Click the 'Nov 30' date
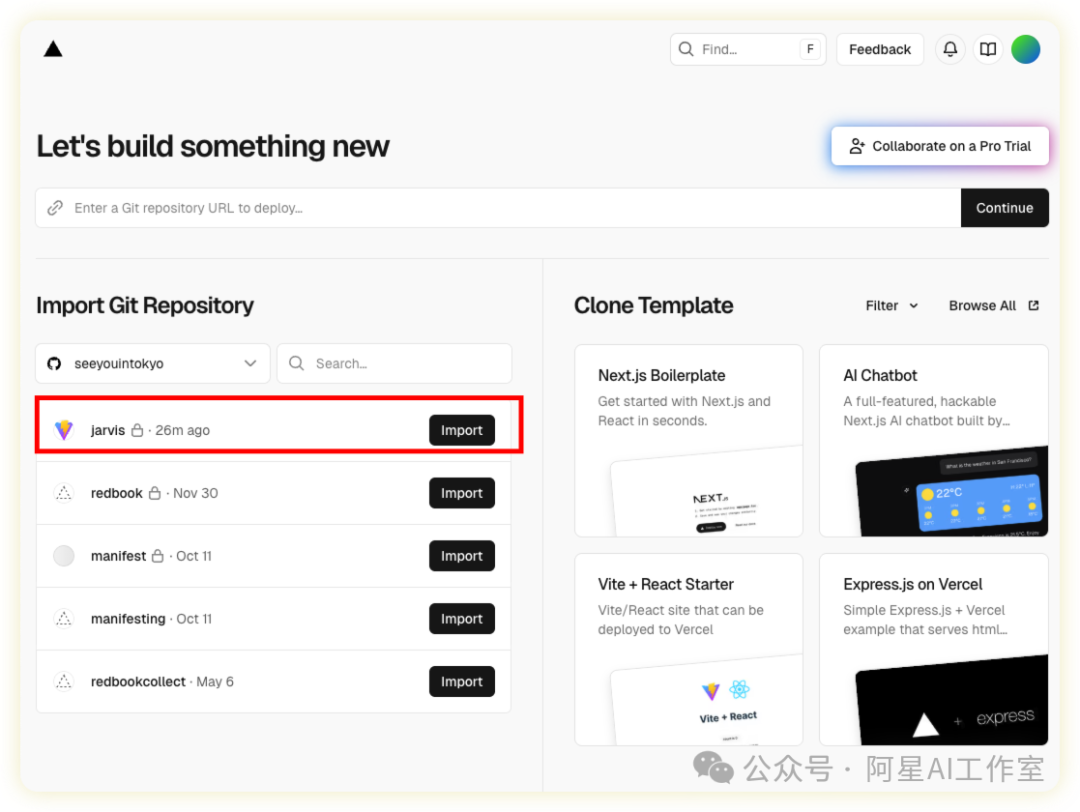 (x=196, y=493)
